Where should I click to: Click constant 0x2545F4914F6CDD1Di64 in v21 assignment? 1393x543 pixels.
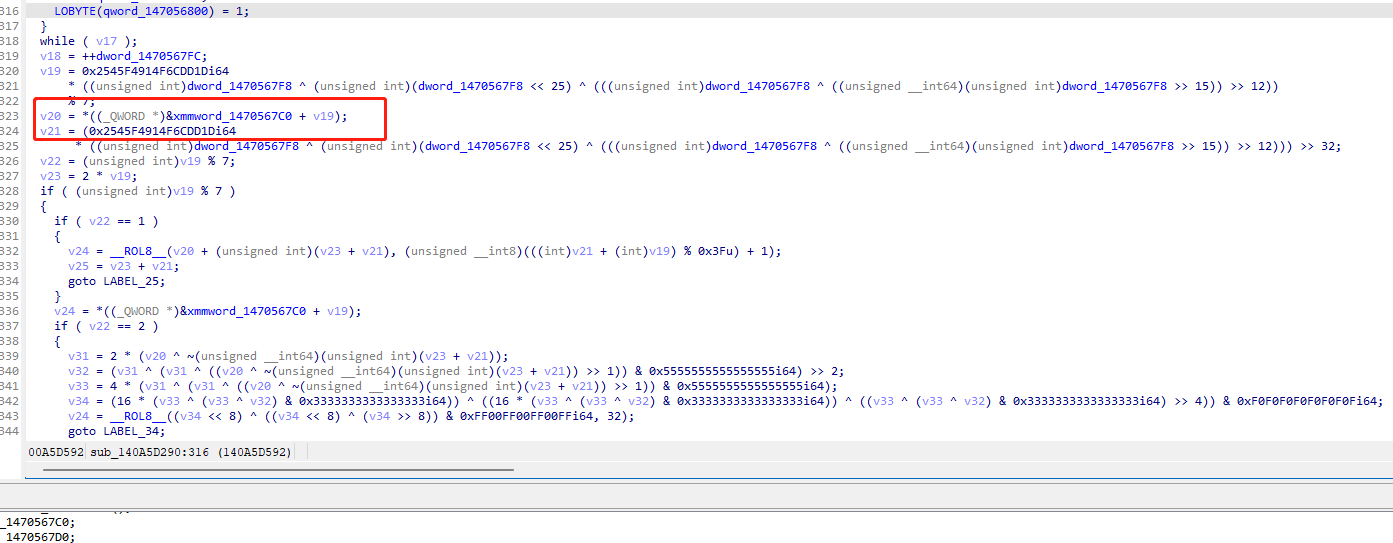point(163,131)
